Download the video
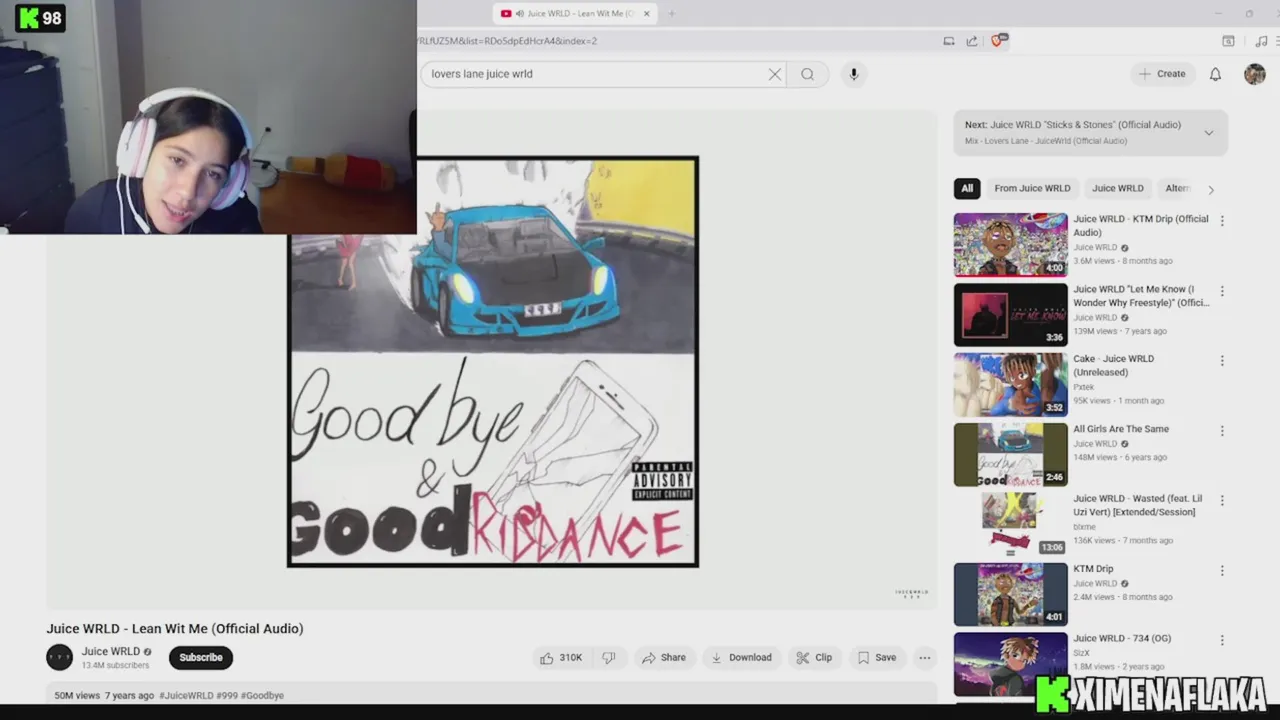Screen dimensions: 1280x720 741,658
